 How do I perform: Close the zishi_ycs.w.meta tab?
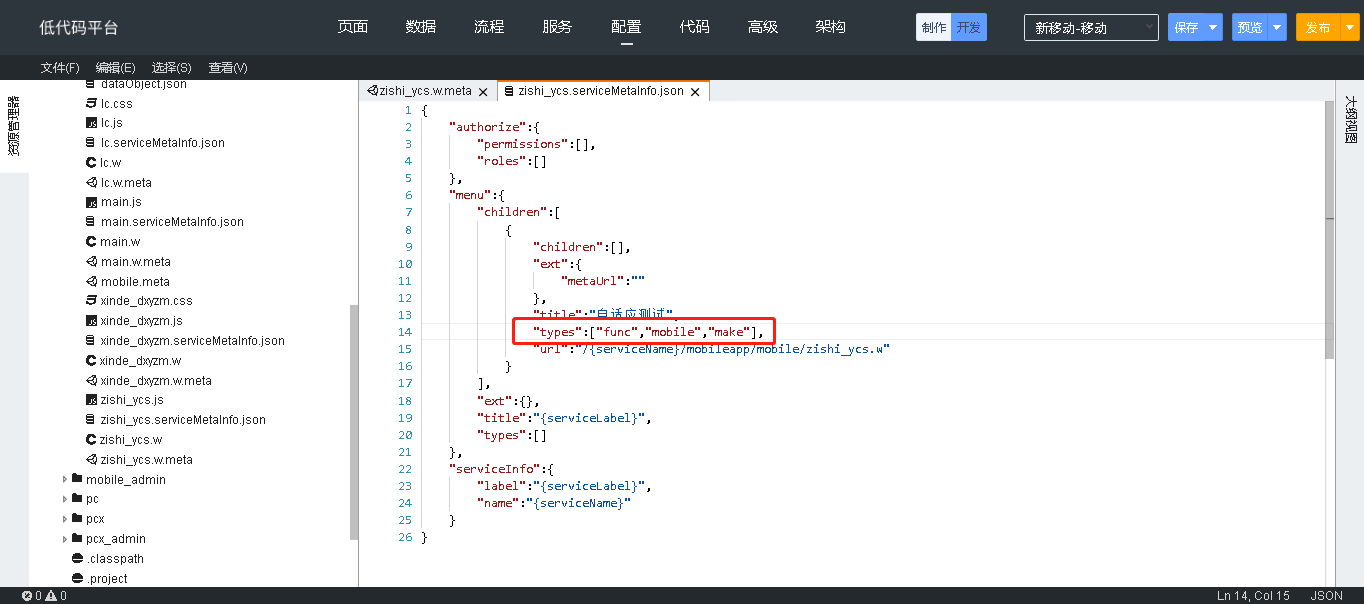click(483, 92)
